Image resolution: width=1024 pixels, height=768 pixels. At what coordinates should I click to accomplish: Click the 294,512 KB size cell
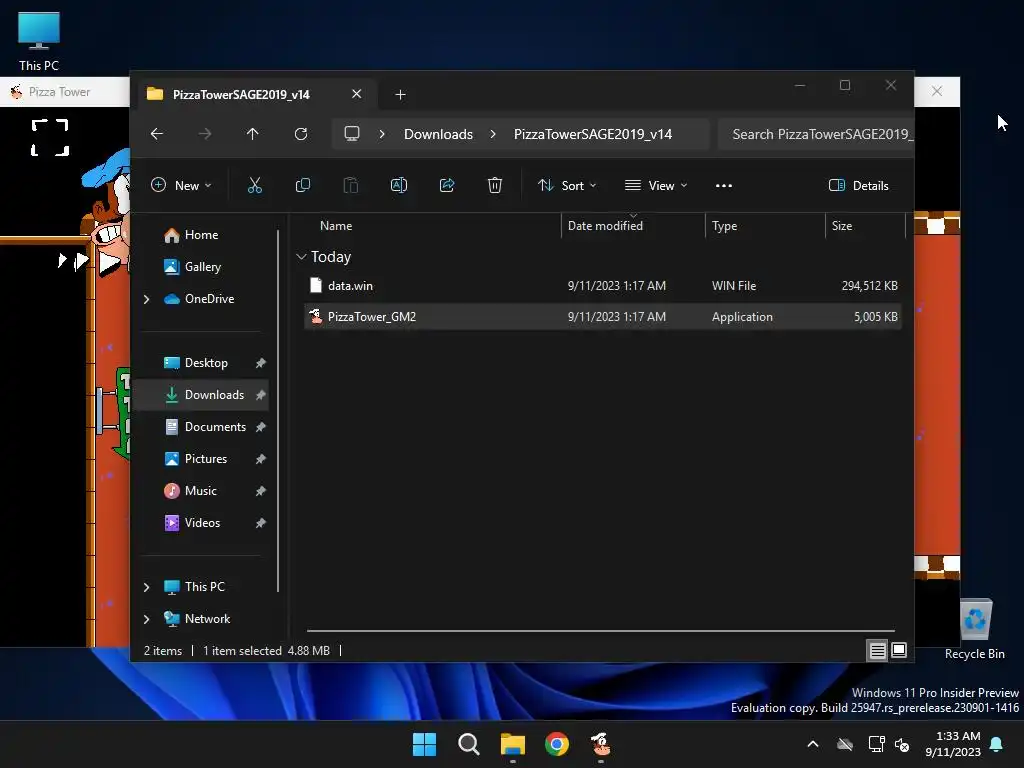click(869, 286)
